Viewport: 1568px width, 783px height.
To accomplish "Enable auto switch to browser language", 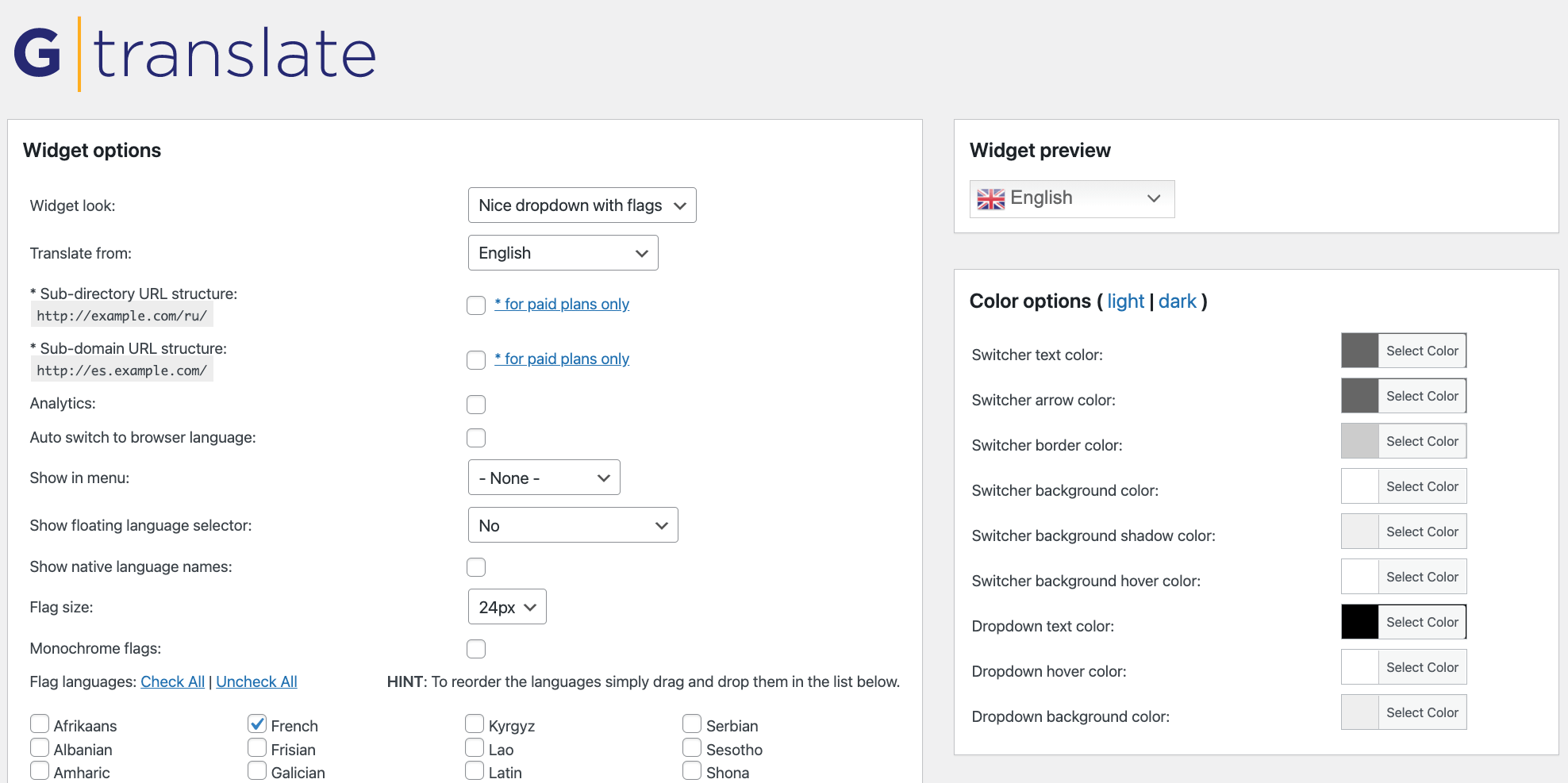I will coord(475,437).
